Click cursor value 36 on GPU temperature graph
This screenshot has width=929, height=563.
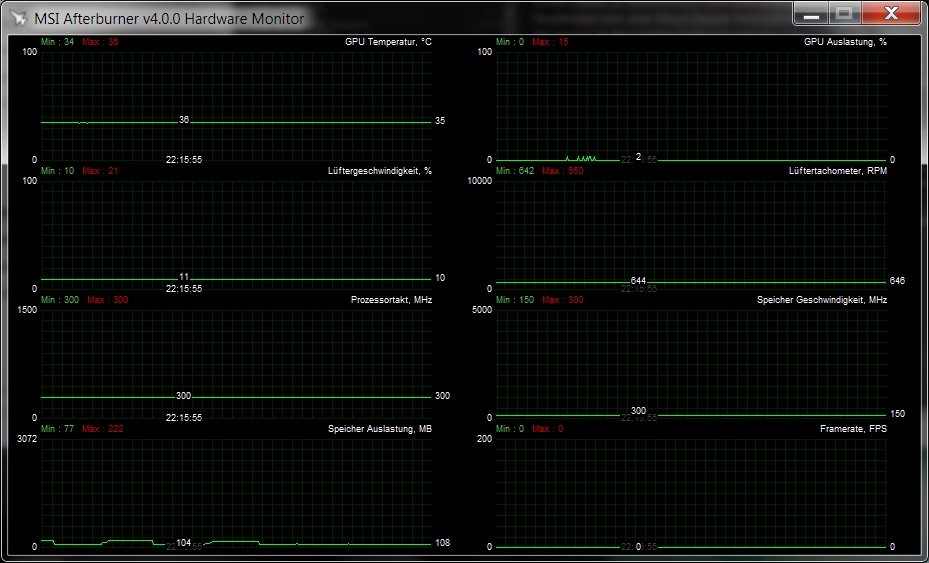point(184,120)
